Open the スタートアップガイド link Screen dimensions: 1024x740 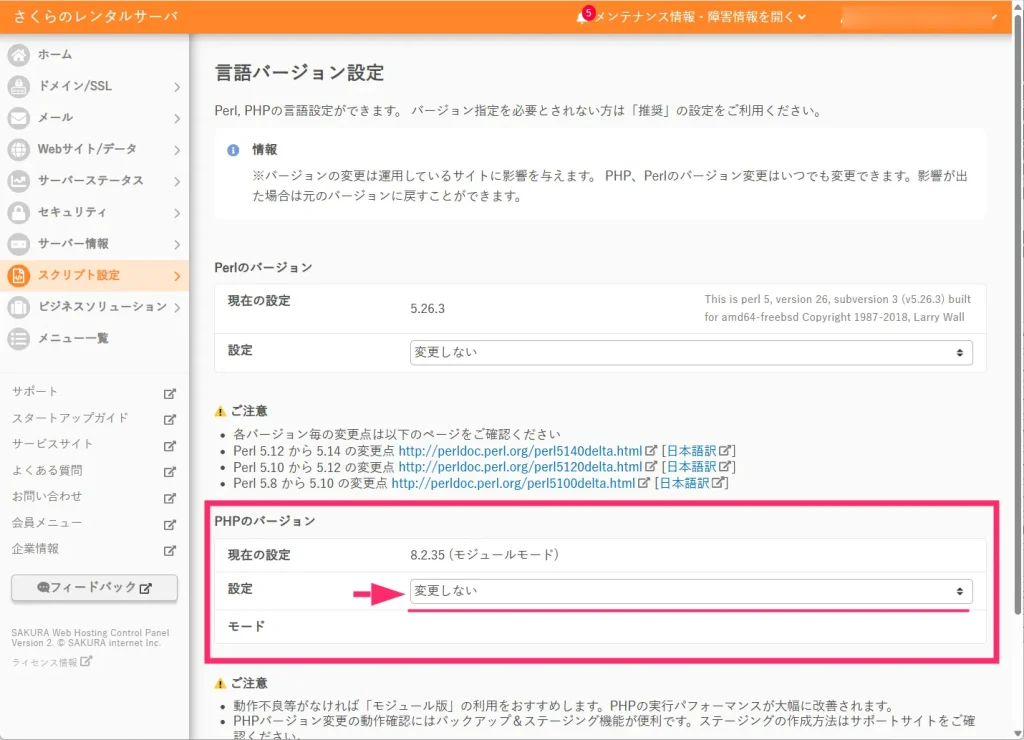pos(70,418)
